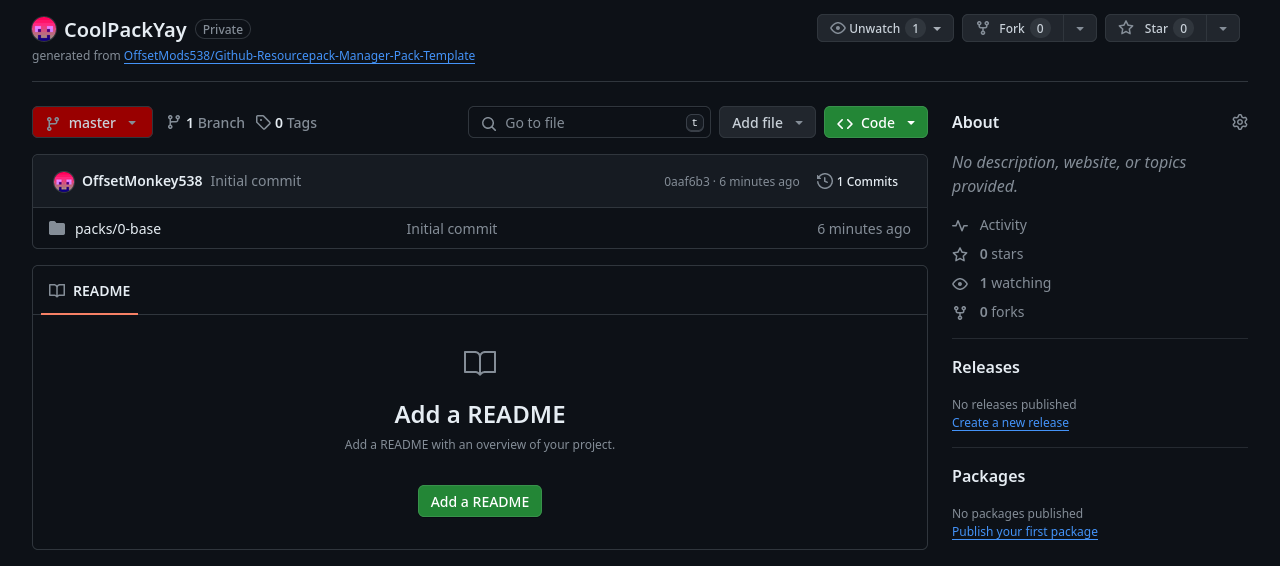Open the OffsetMods538 template repository link
1280x566 pixels.
point(299,56)
